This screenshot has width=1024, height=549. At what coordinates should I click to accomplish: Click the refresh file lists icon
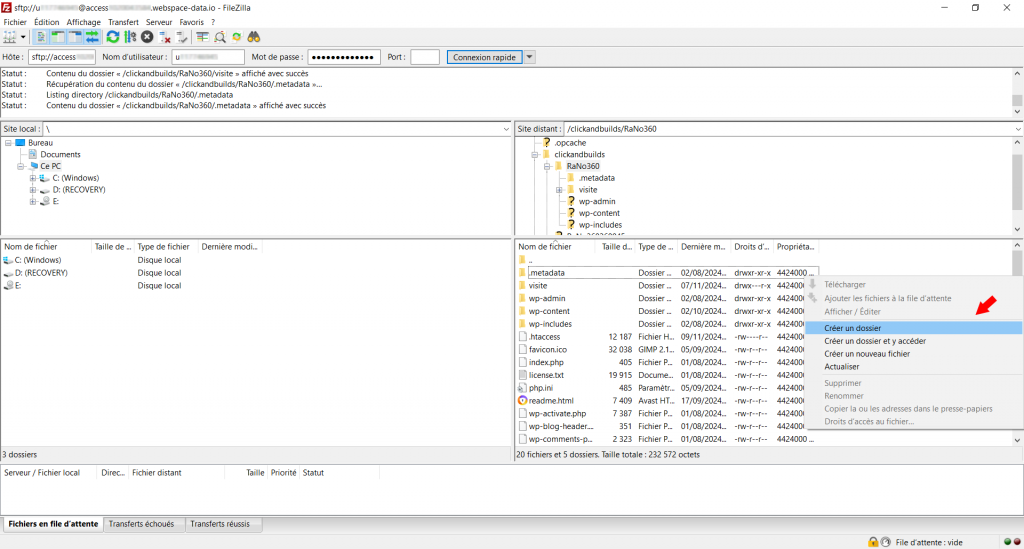pyautogui.click(x=113, y=37)
